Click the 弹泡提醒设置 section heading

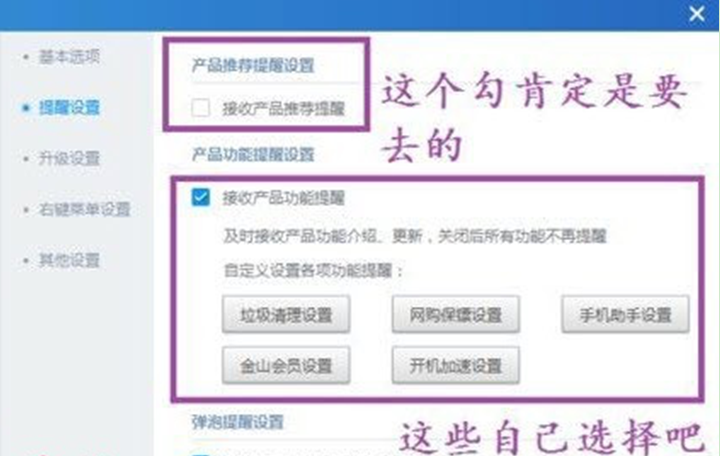238,422
